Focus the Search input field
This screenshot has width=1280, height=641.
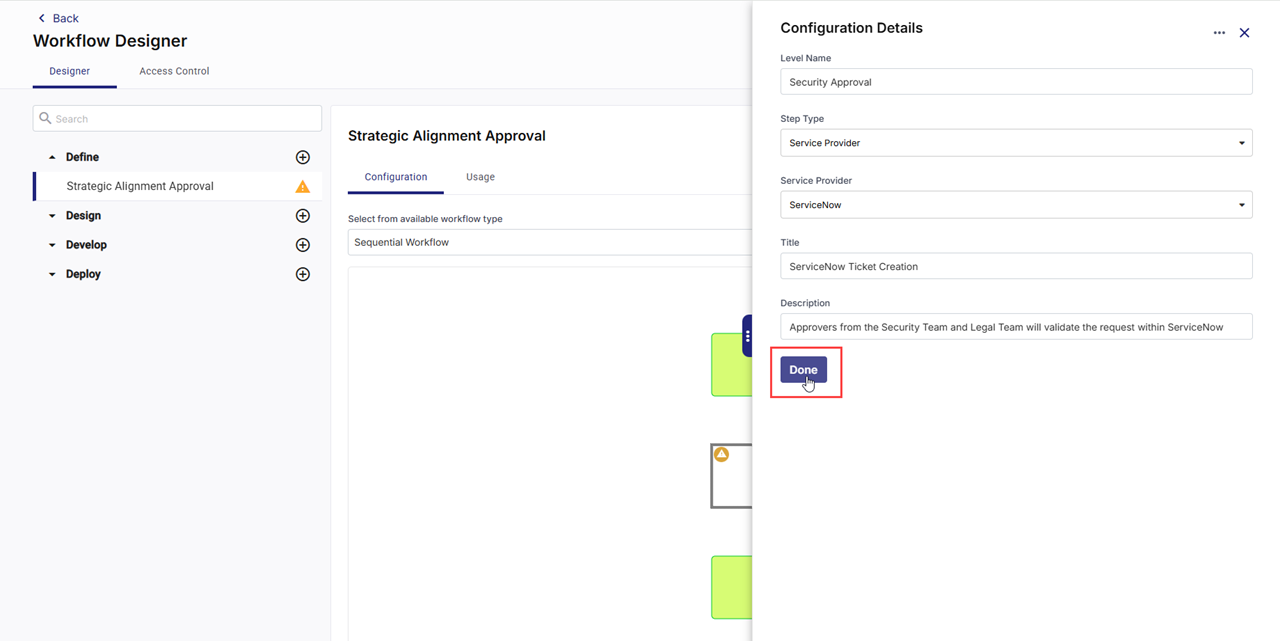click(177, 118)
